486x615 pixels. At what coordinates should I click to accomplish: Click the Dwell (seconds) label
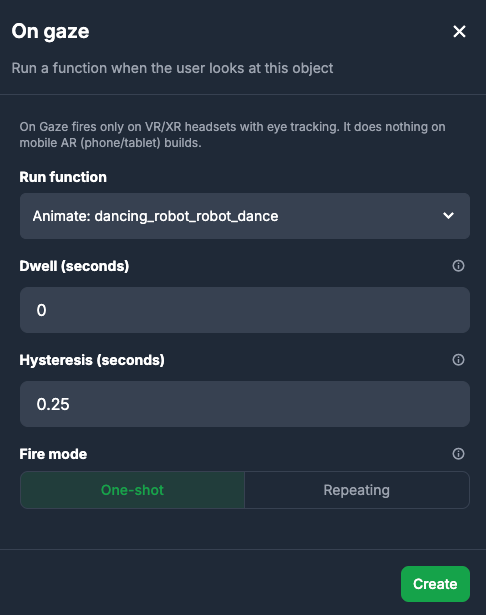click(74, 266)
